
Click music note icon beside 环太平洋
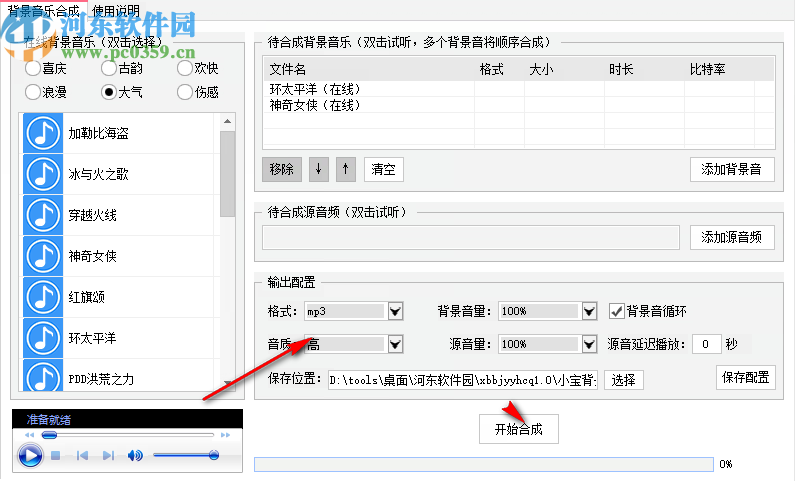(x=43, y=338)
